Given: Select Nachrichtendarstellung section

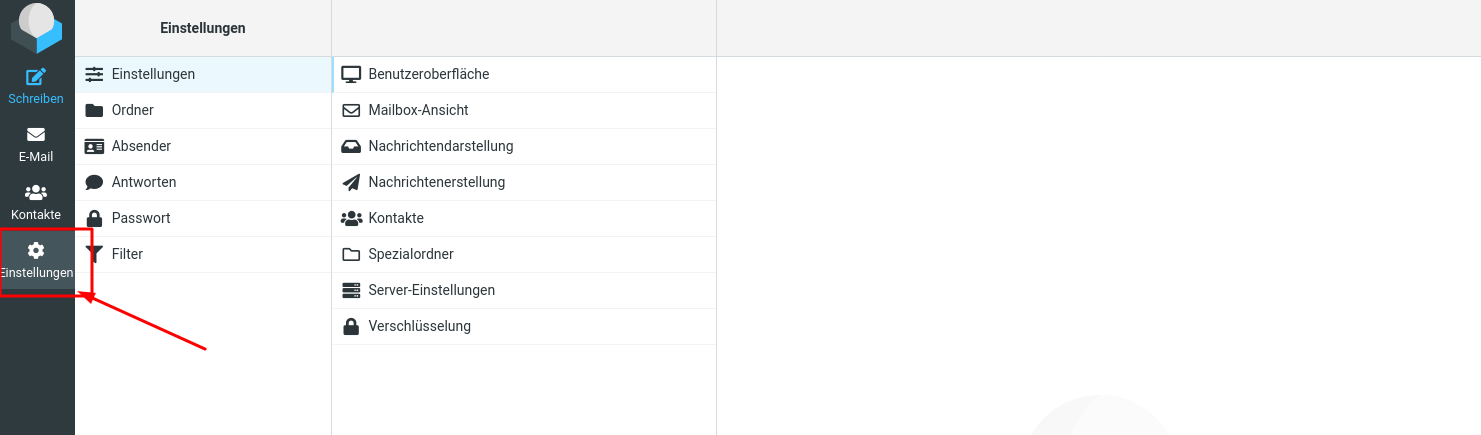Looking at the screenshot, I should click(524, 146).
